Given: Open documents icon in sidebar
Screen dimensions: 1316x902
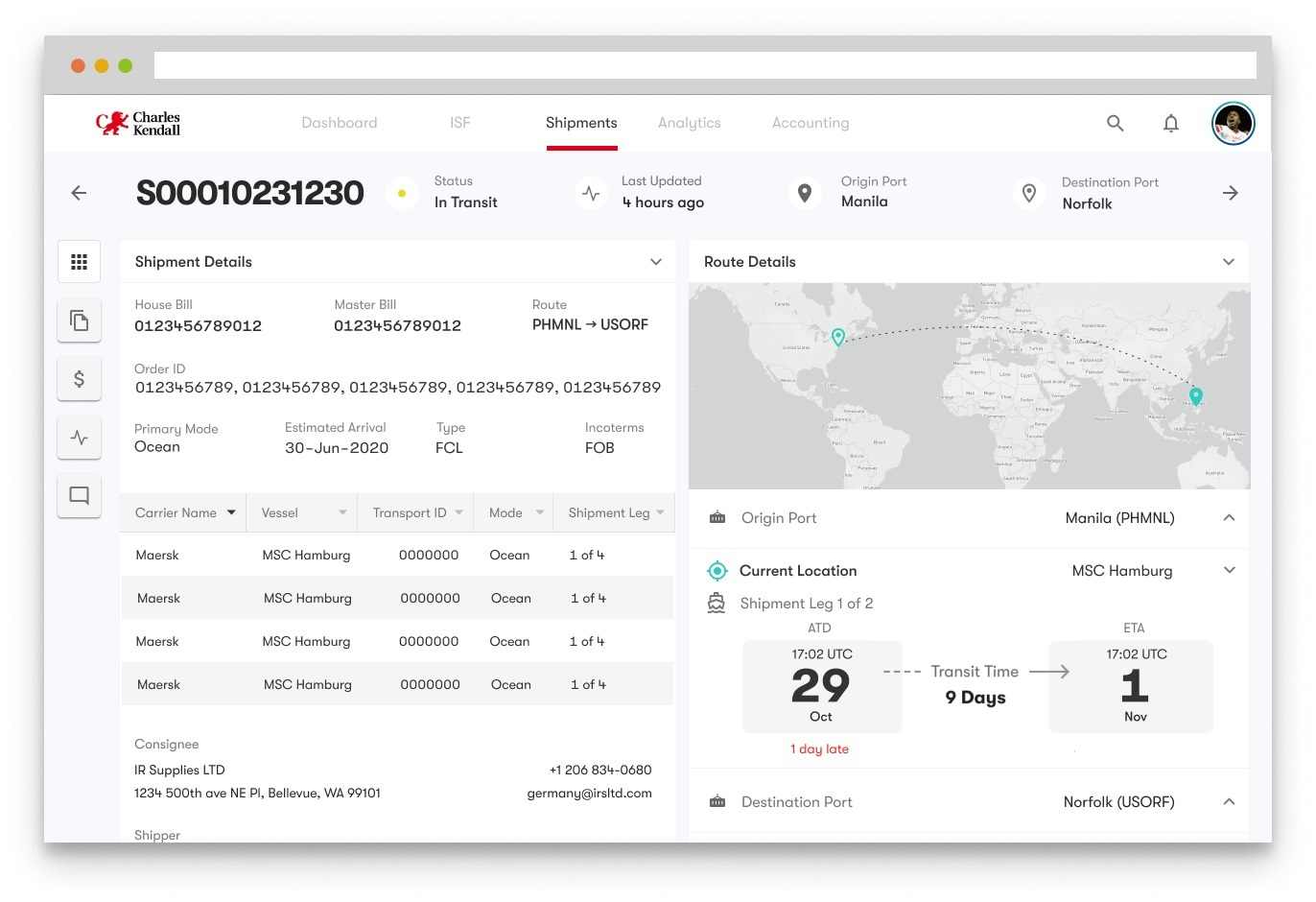Looking at the screenshot, I should pyautogui.click(x=80, y=320).
